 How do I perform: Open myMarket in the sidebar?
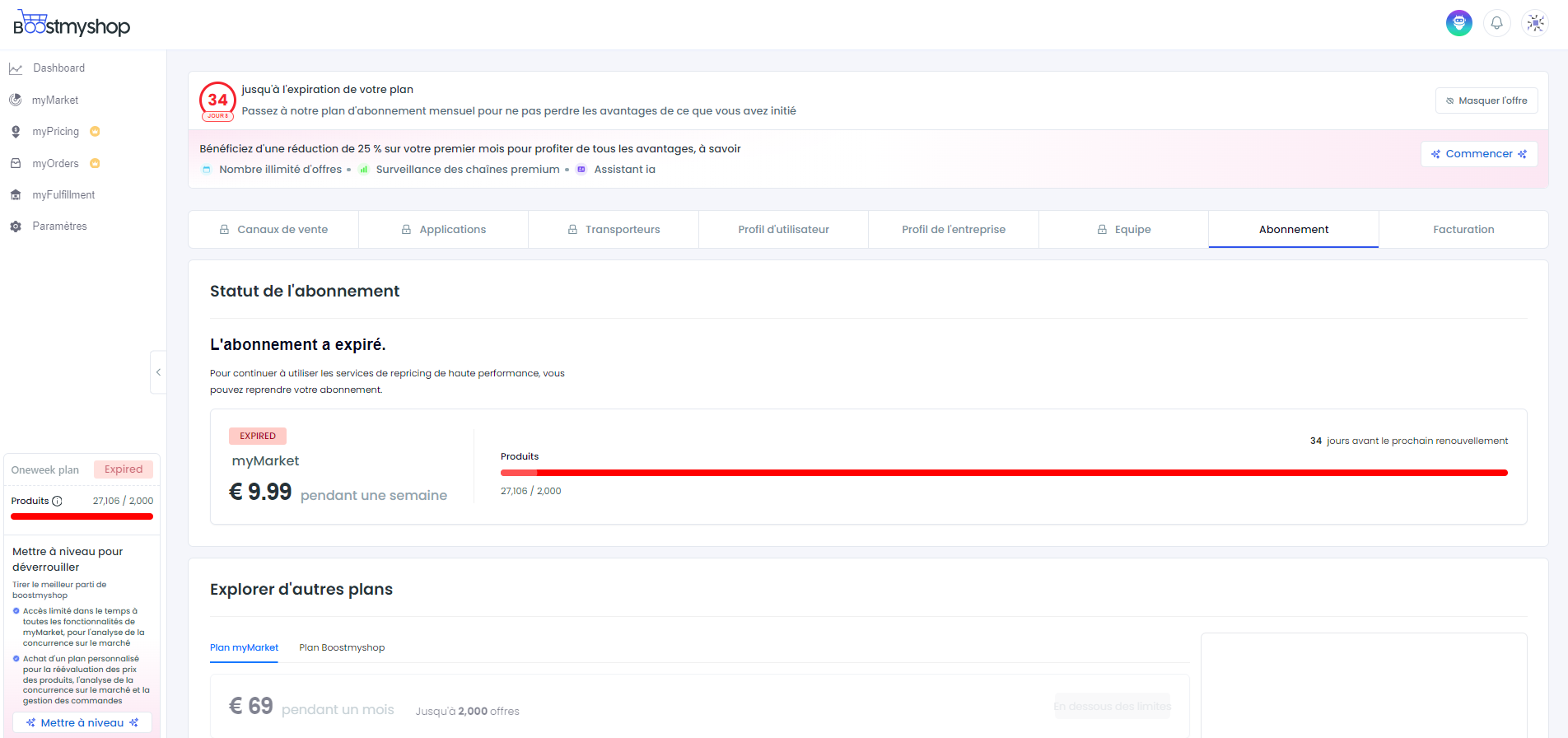click(x=55, y=100)
